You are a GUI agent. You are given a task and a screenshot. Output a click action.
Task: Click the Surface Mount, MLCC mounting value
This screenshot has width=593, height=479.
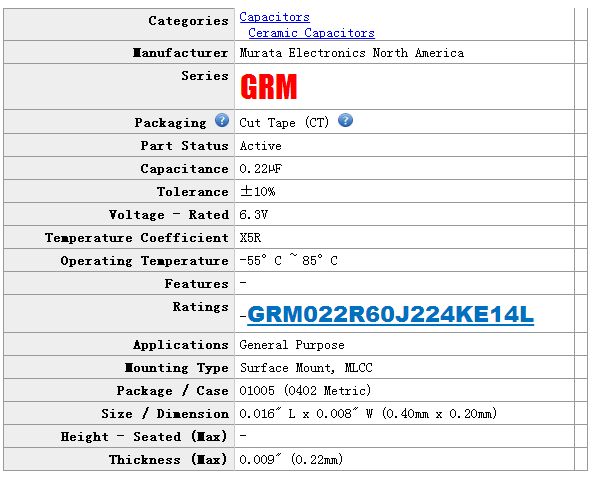306,368
